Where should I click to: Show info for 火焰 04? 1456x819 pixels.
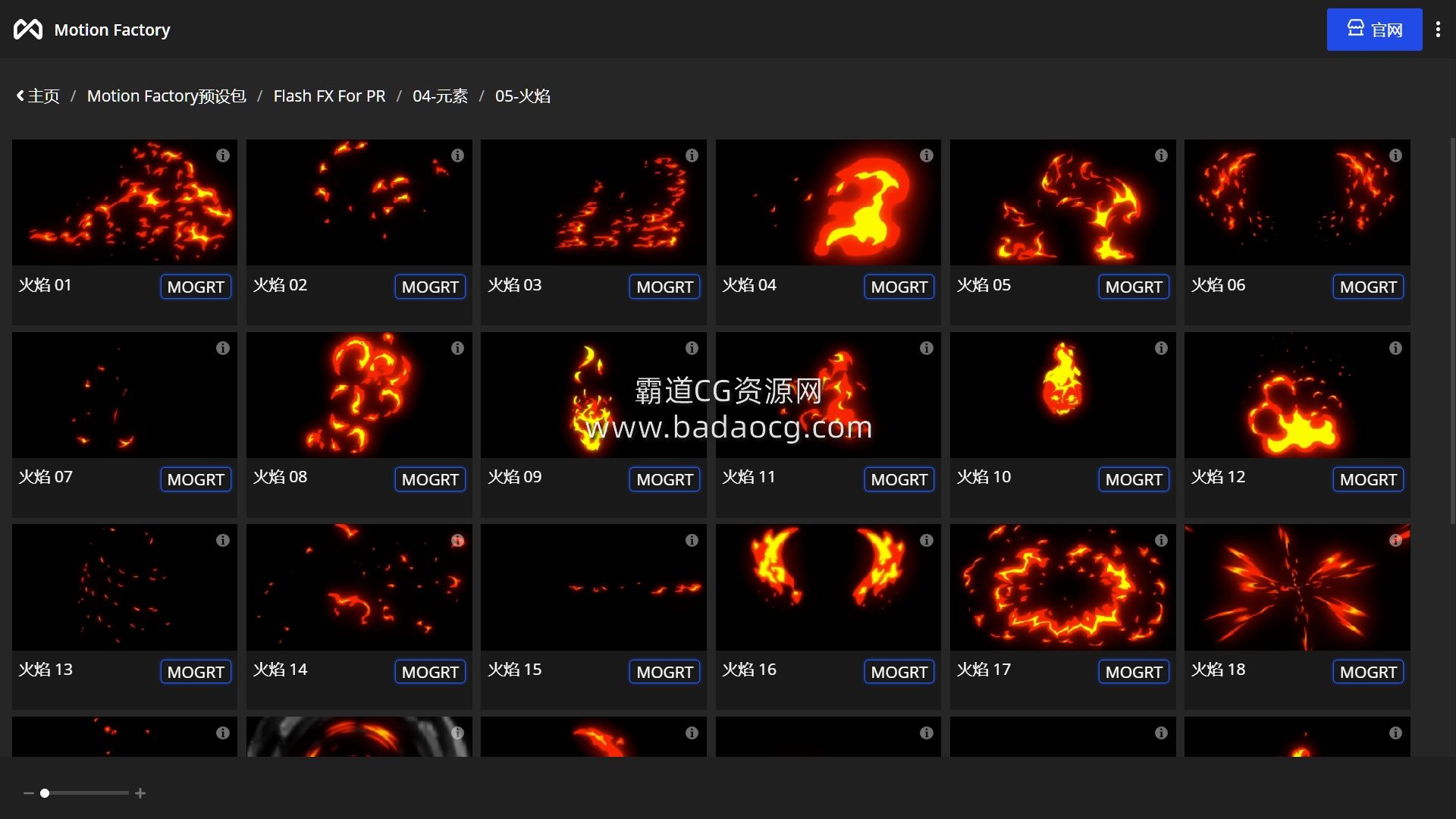927,155
